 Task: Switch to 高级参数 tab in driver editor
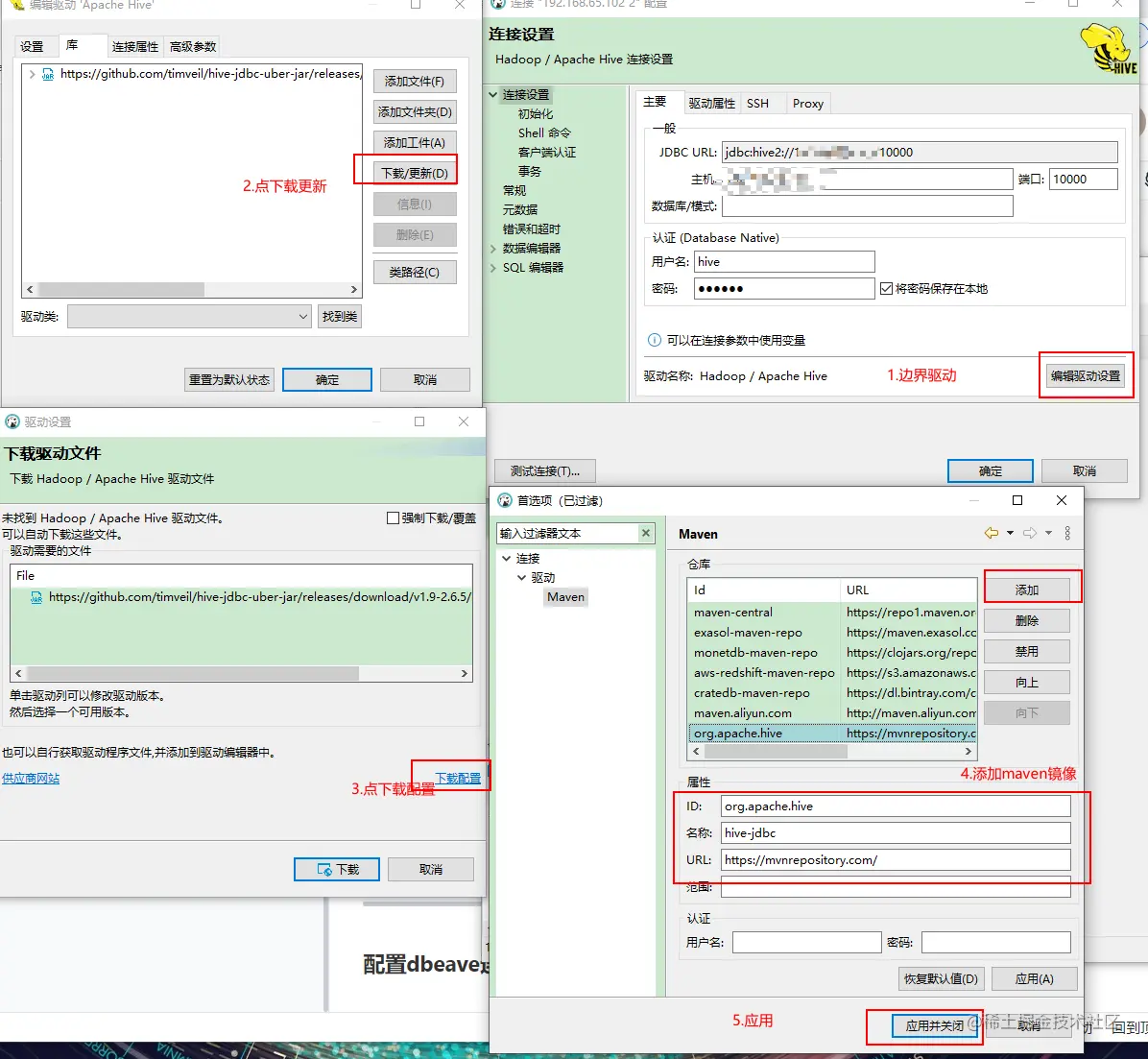[193, 46]
